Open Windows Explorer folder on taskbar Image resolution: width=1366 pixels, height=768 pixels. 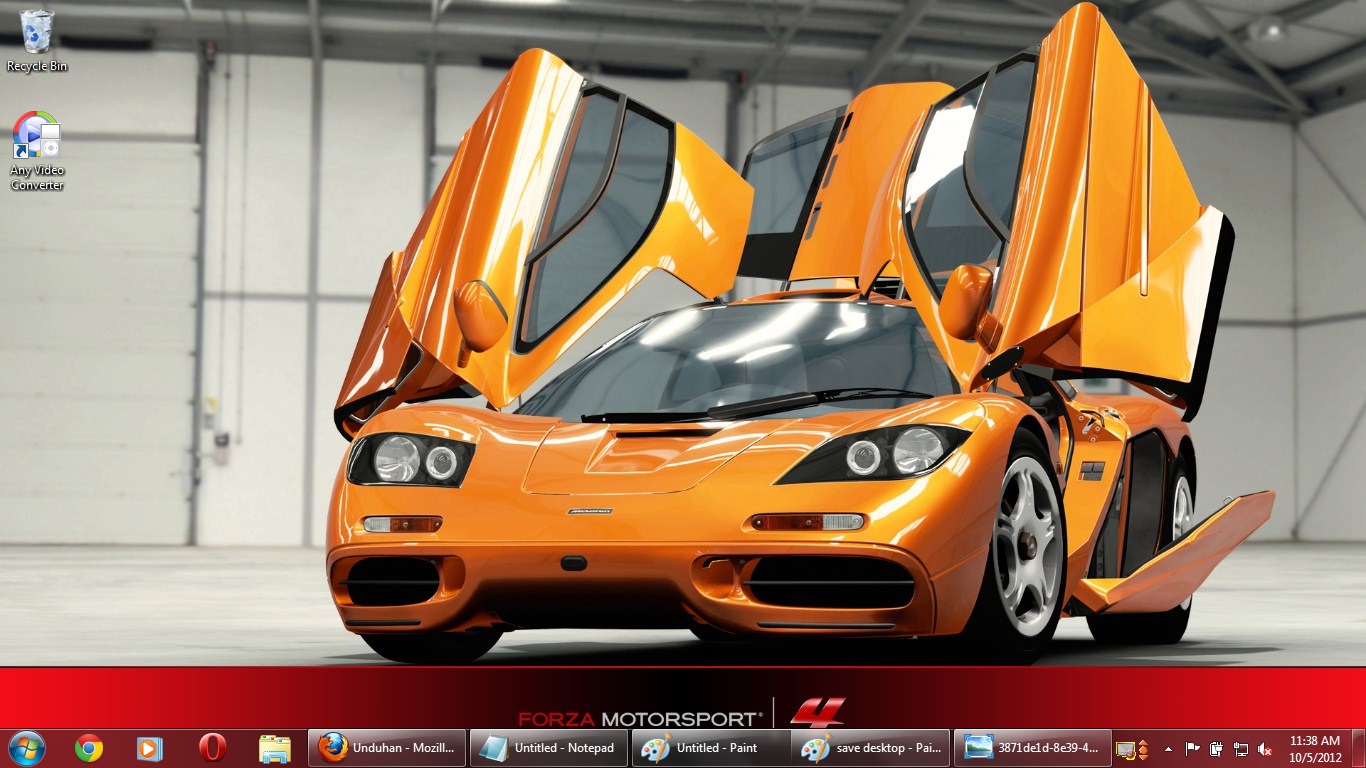click(x=274, y=748)
